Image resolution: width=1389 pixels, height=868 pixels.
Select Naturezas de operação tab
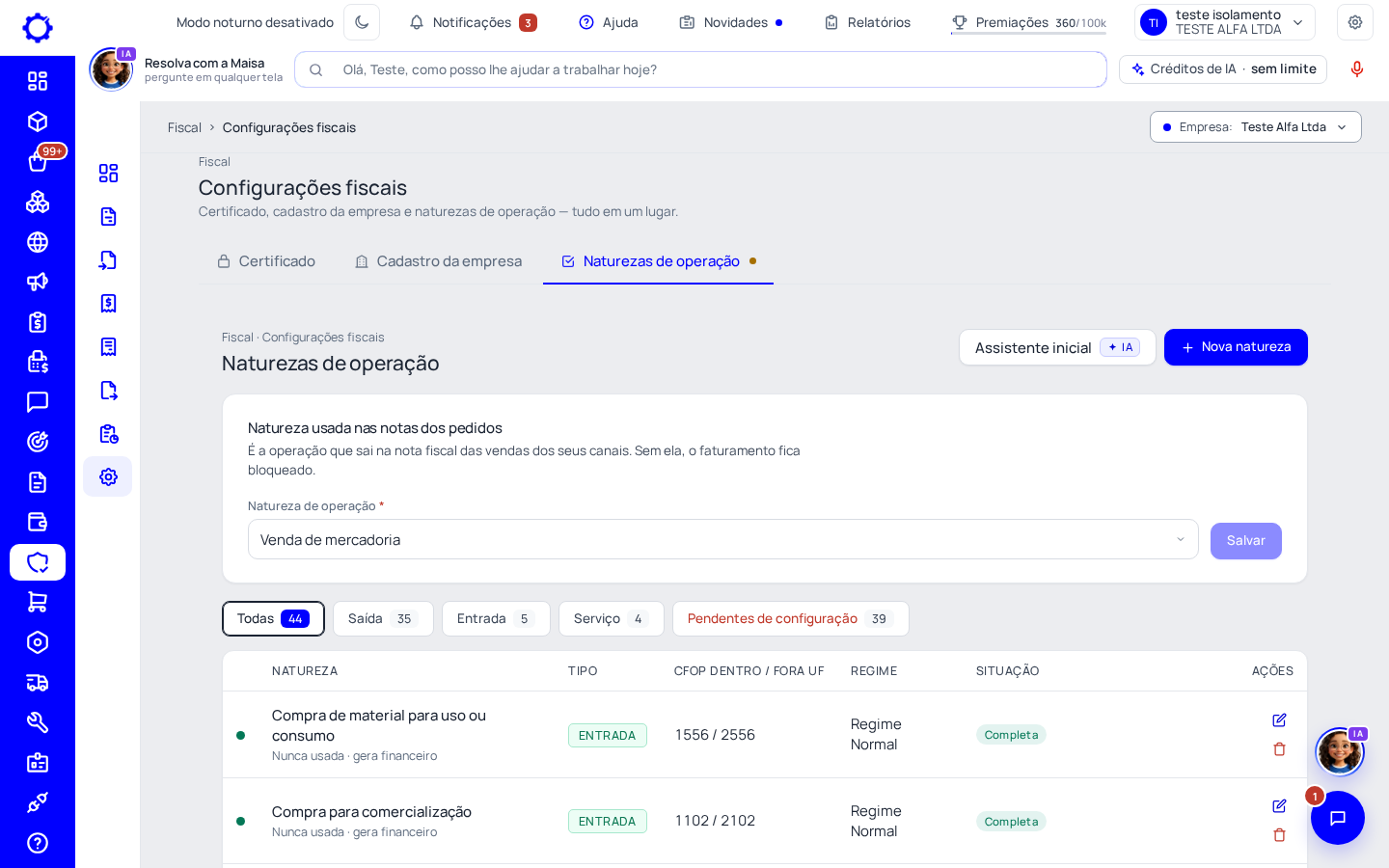[x=659, y=261]
